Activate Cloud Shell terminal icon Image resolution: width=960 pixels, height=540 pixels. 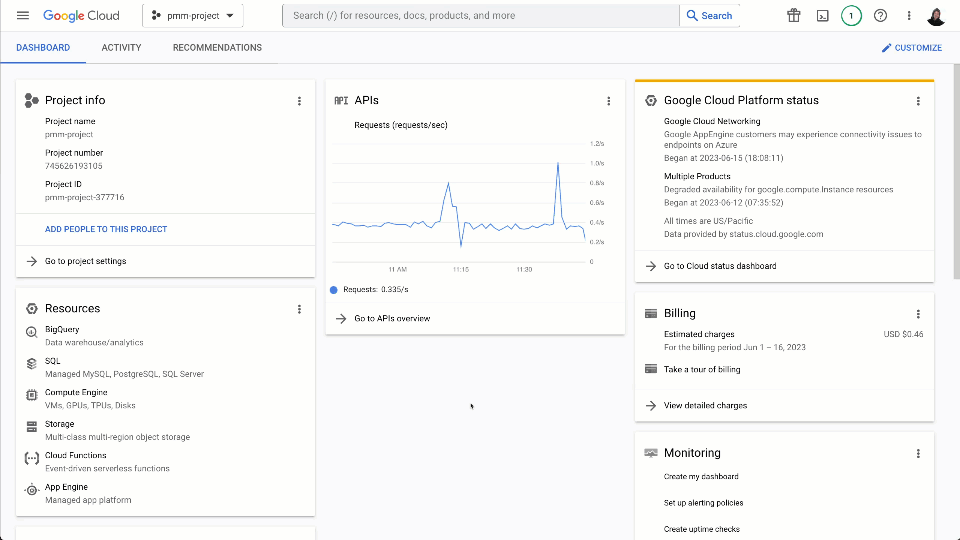point(822,16)
